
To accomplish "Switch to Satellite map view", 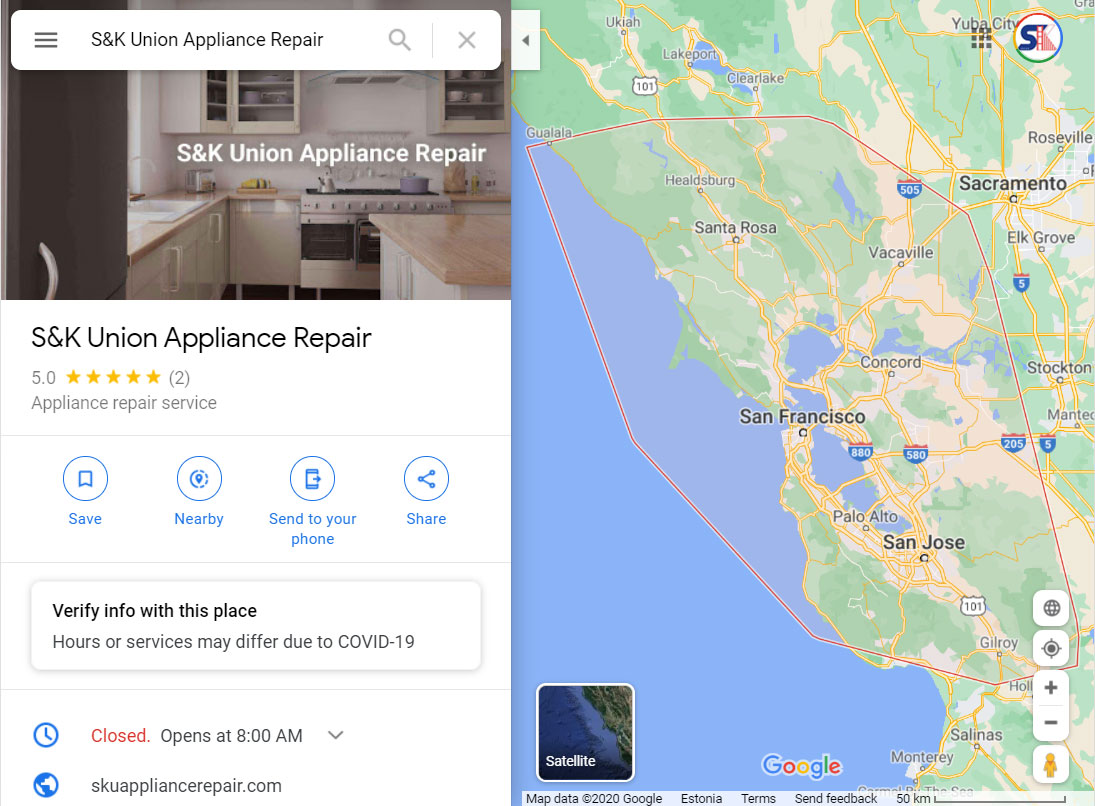I will click(x=585, y=732).
